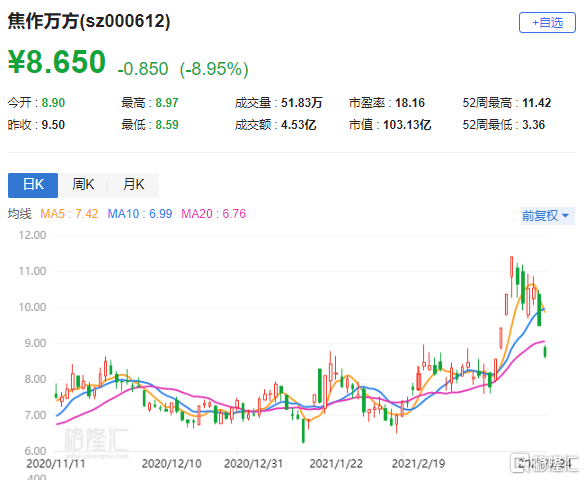Click the 10.00 price axis label
This screenshot has width=585, height=480.
tap(32, 307)
